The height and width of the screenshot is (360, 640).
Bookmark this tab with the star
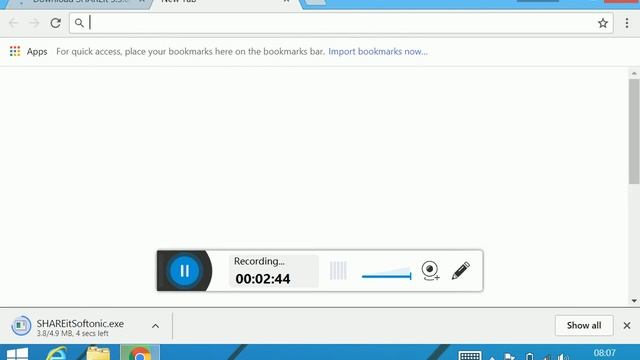[x=603, y=23]
